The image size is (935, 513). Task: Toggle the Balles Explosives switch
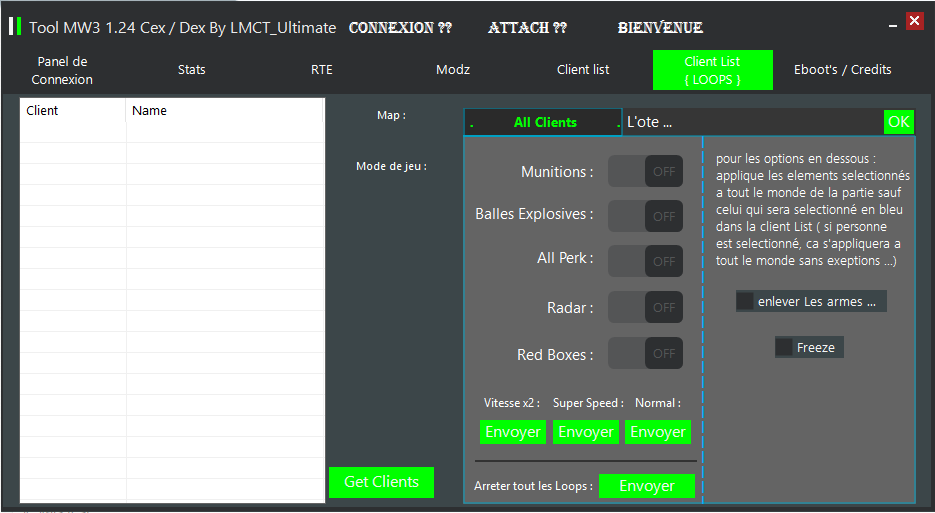(x=645, y=216)
